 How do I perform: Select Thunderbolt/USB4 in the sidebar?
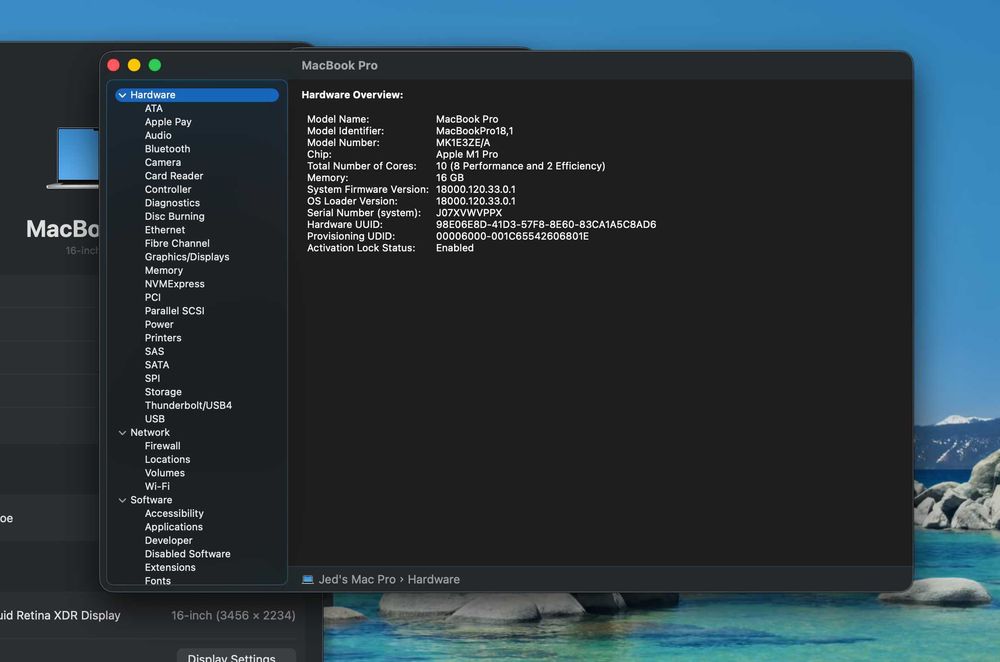[188, 405]
